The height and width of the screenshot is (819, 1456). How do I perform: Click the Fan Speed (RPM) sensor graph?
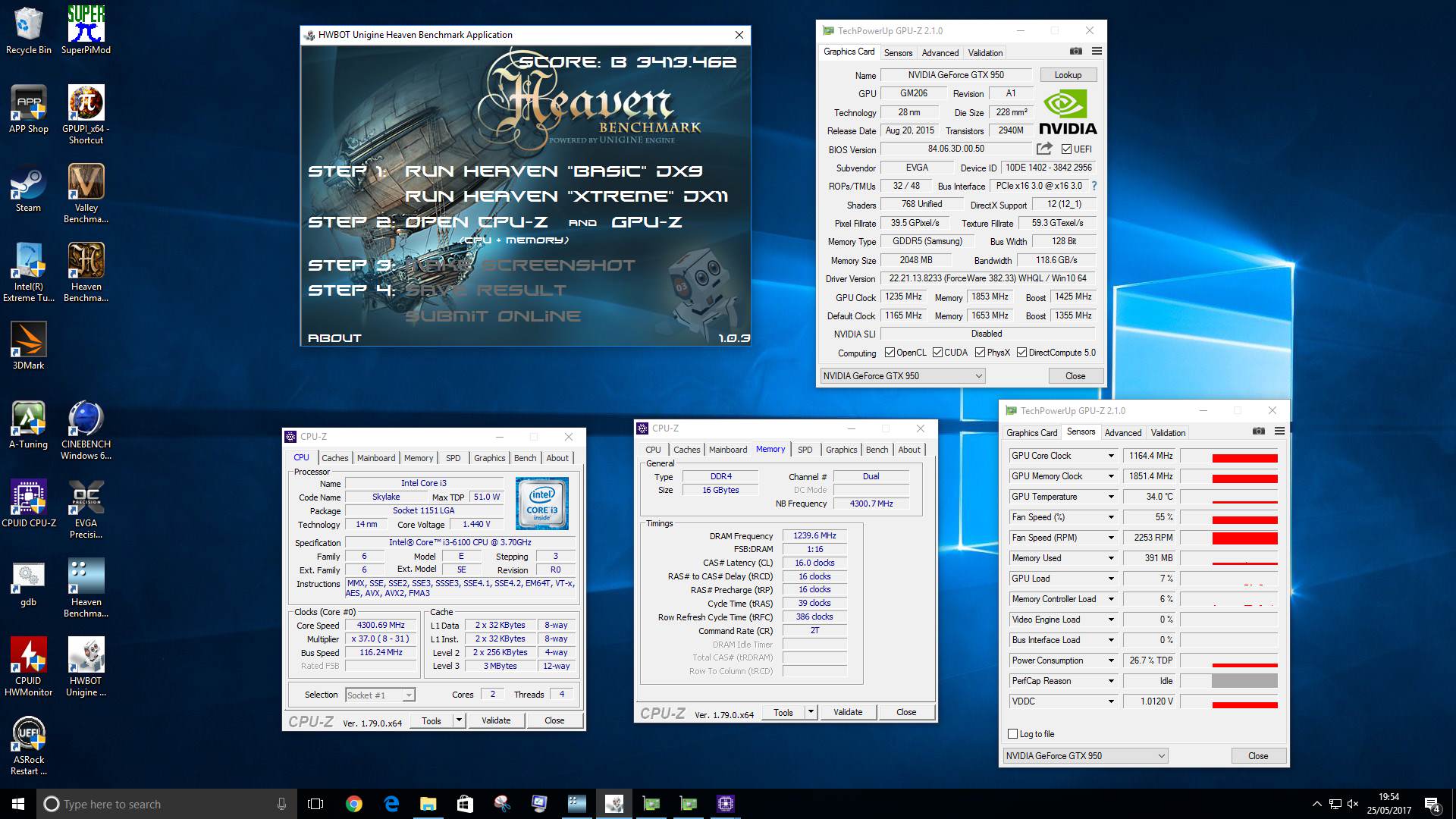pyautogui.click(x=1229, y=538)
